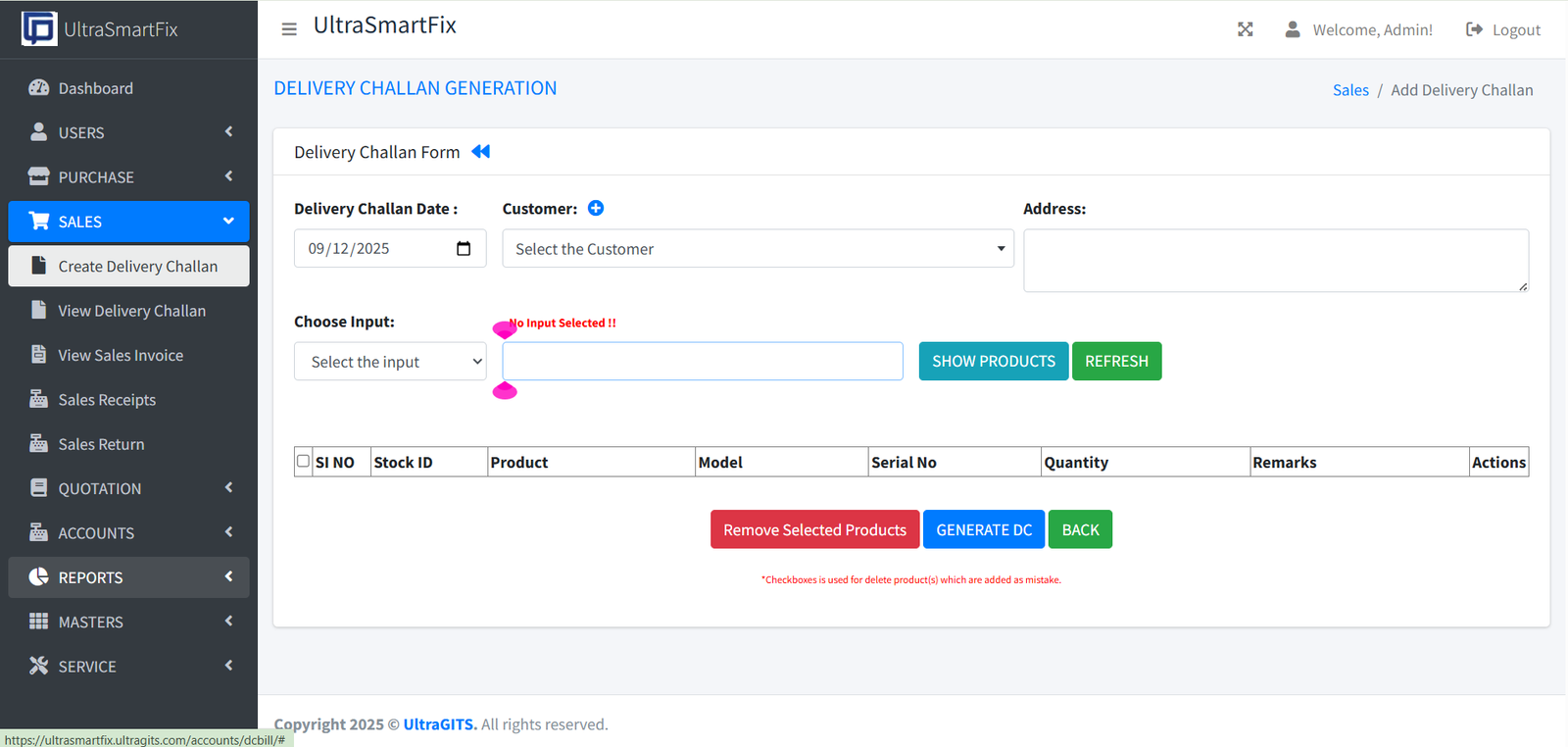Select Create Delivery Challan menu item
The height and width of the screenshot is (747, 1568).
pyautogui.click(x=128, y=266)
